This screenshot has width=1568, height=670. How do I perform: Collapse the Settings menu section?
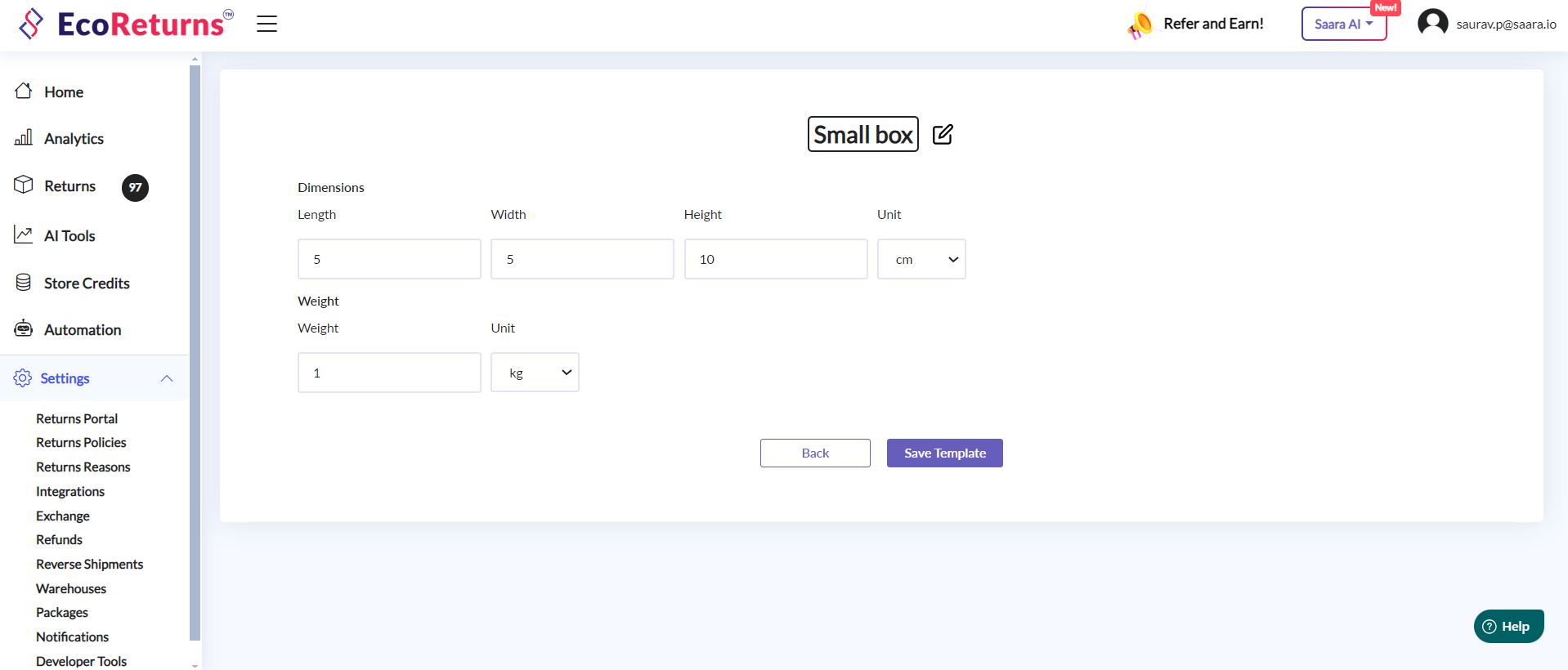(x=167, y=378)
